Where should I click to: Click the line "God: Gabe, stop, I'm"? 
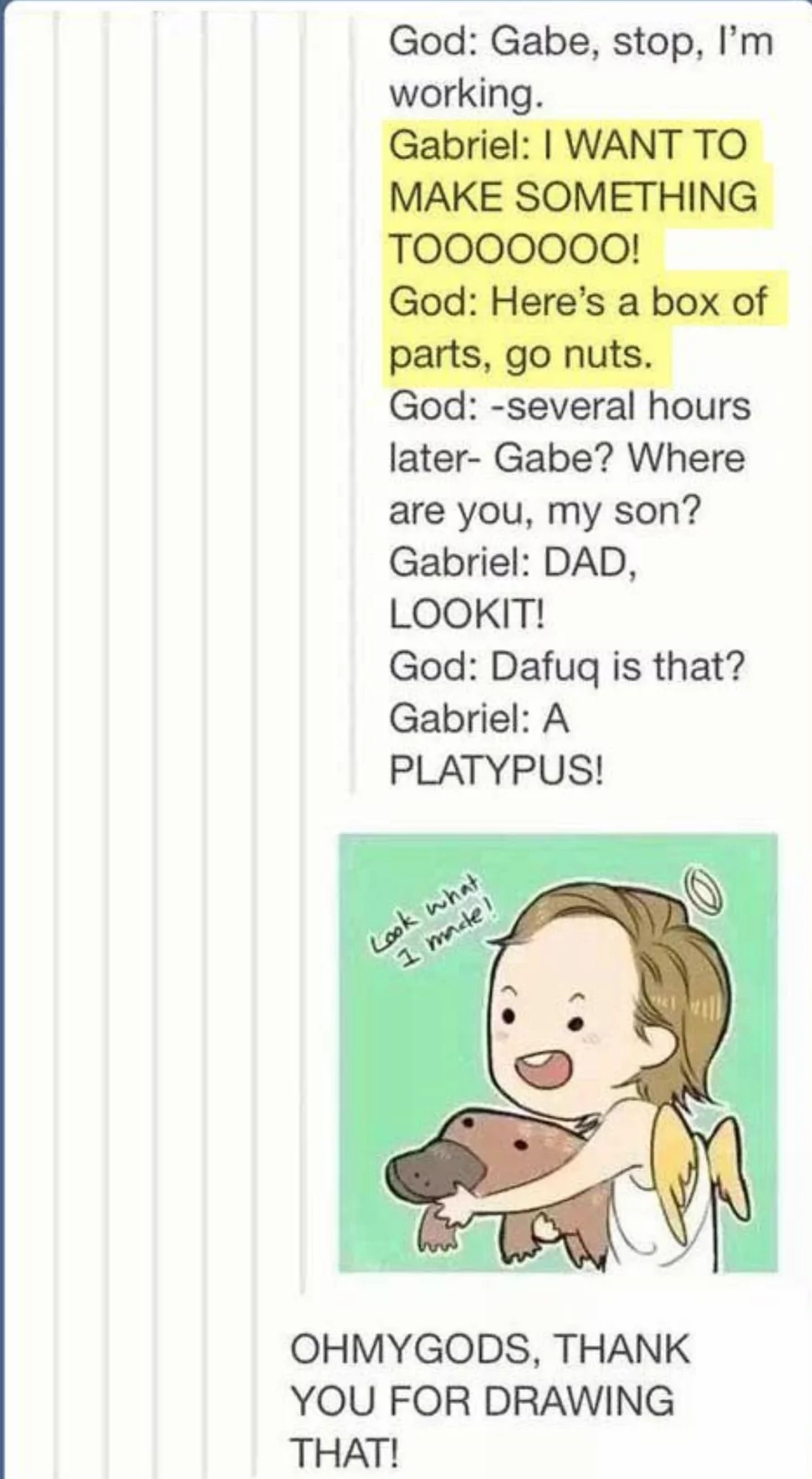580,43
